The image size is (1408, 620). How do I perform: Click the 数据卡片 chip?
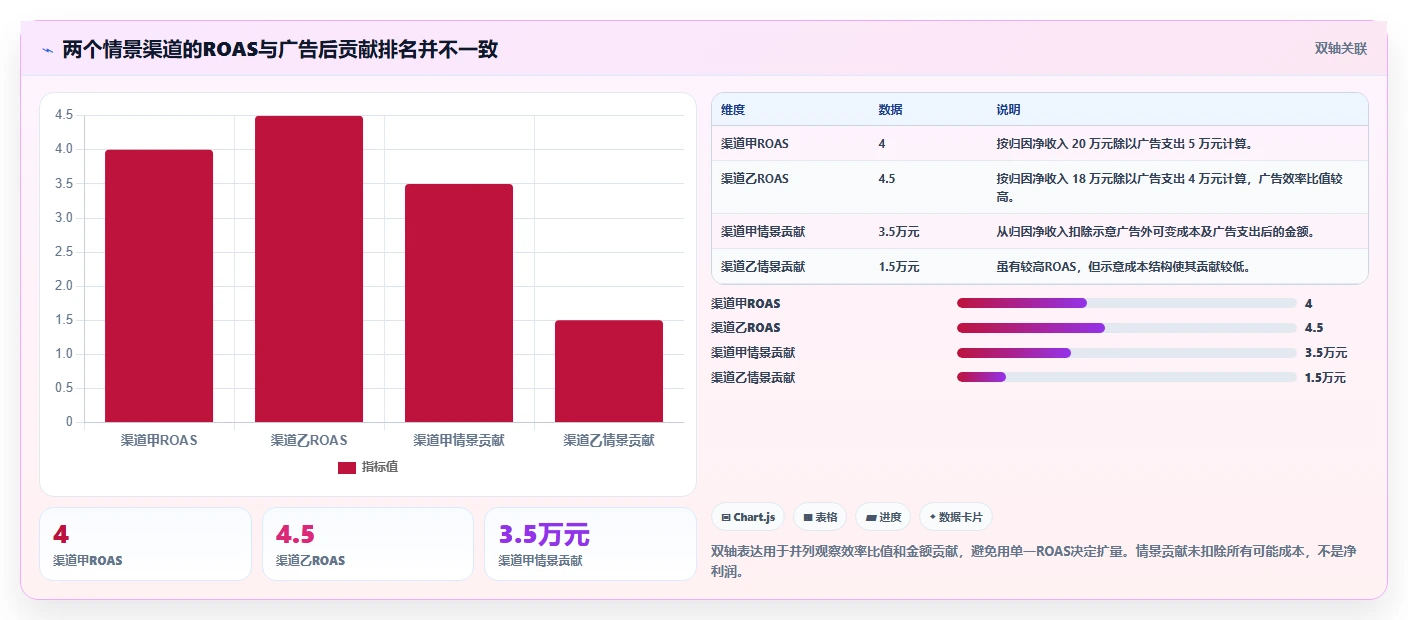(x=956, y=517)
